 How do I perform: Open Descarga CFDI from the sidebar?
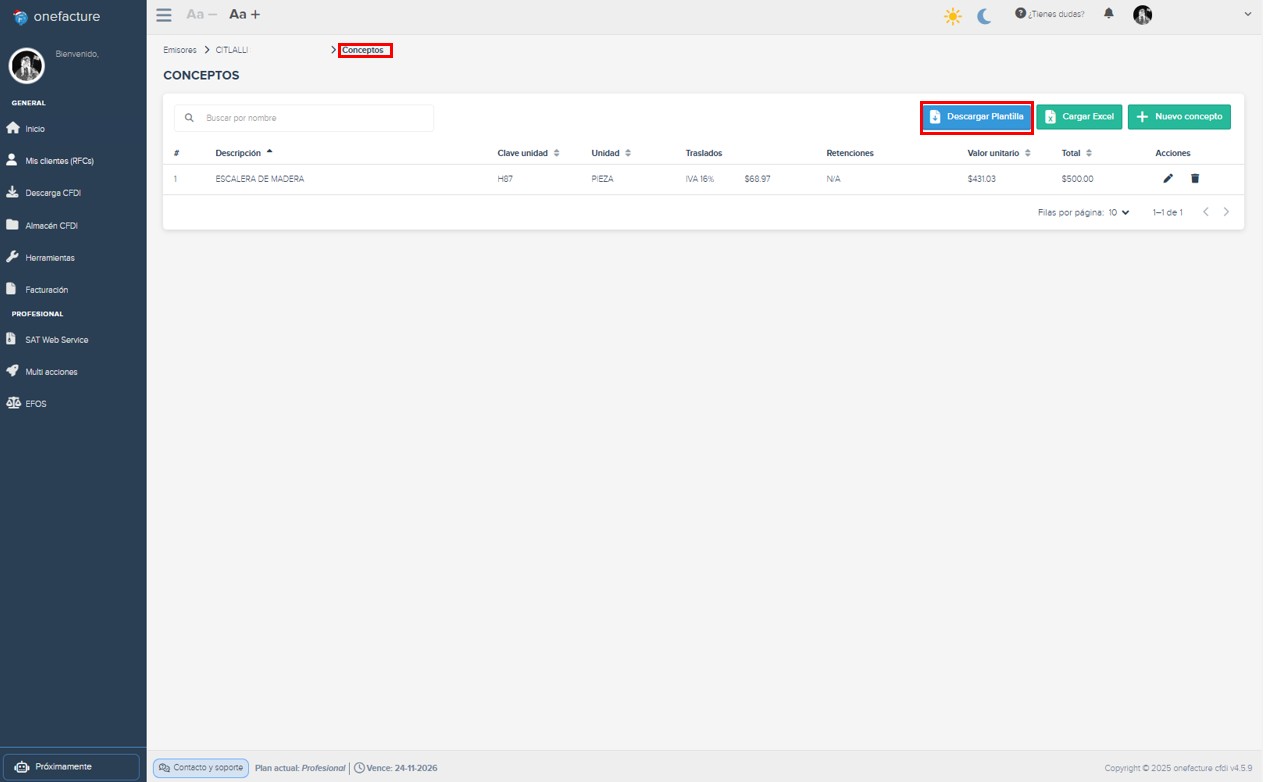(12, 192)
